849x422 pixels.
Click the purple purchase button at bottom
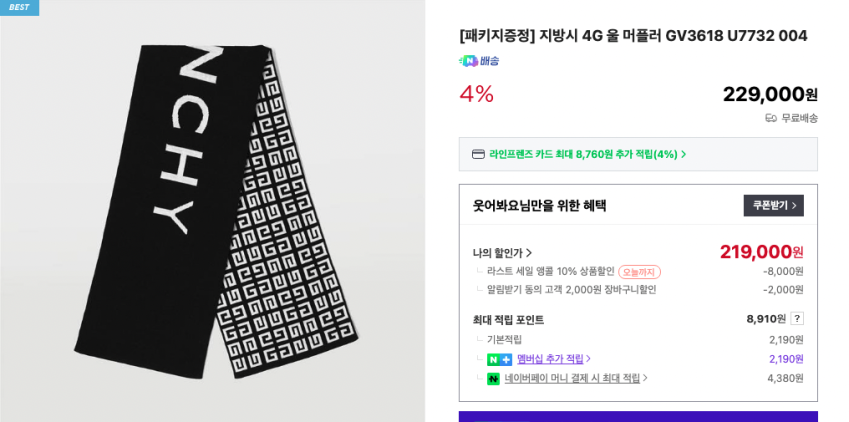638,416
